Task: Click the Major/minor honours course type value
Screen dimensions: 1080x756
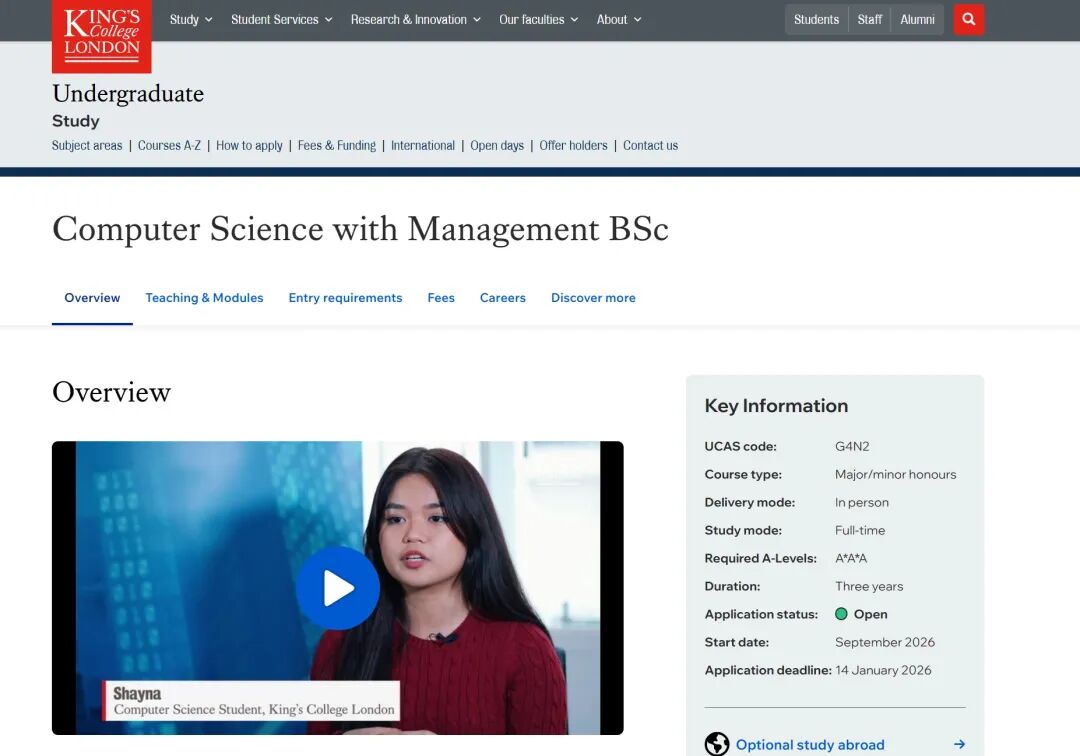Action: (895, 474)
